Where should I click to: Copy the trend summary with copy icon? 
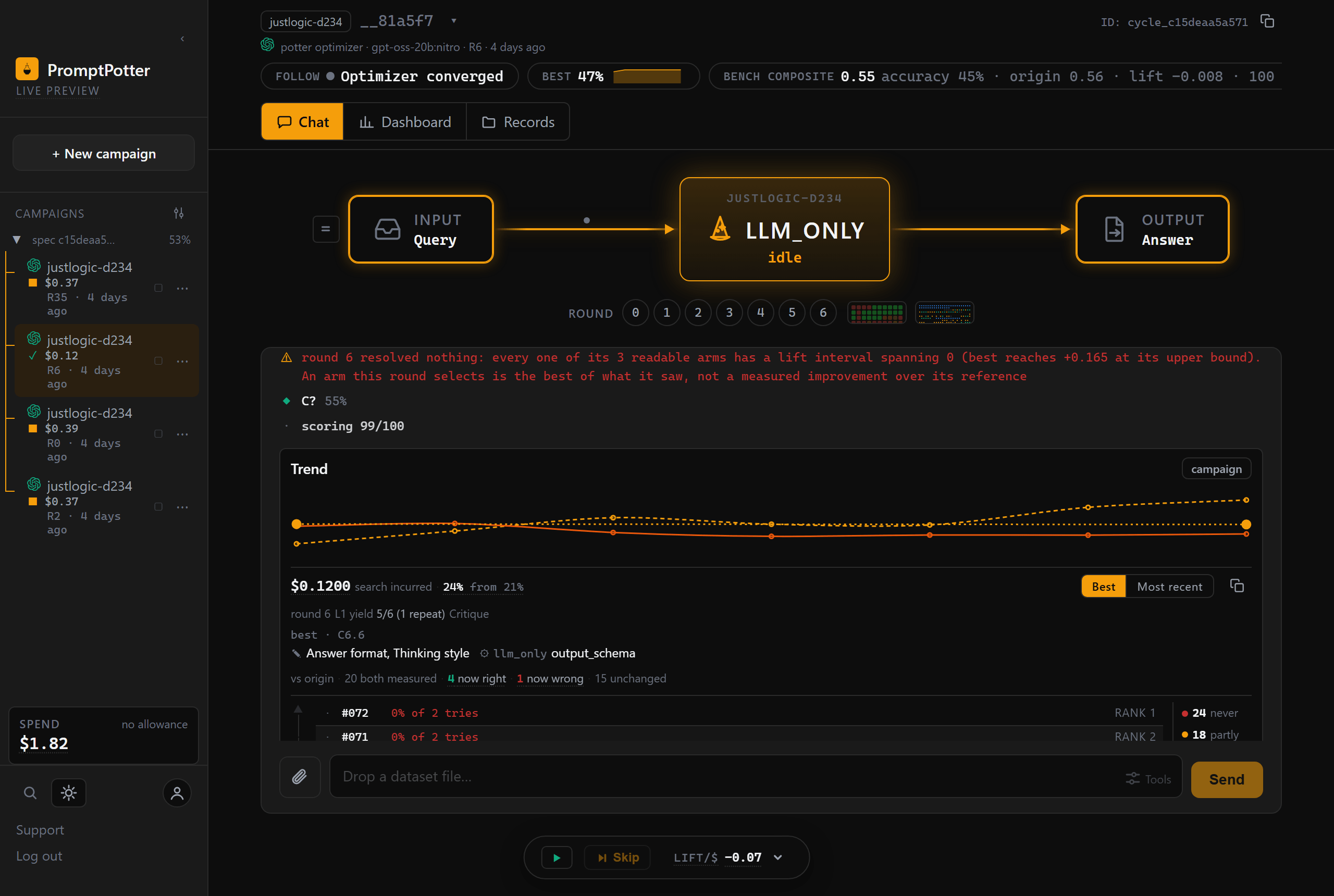point(1237,586)
